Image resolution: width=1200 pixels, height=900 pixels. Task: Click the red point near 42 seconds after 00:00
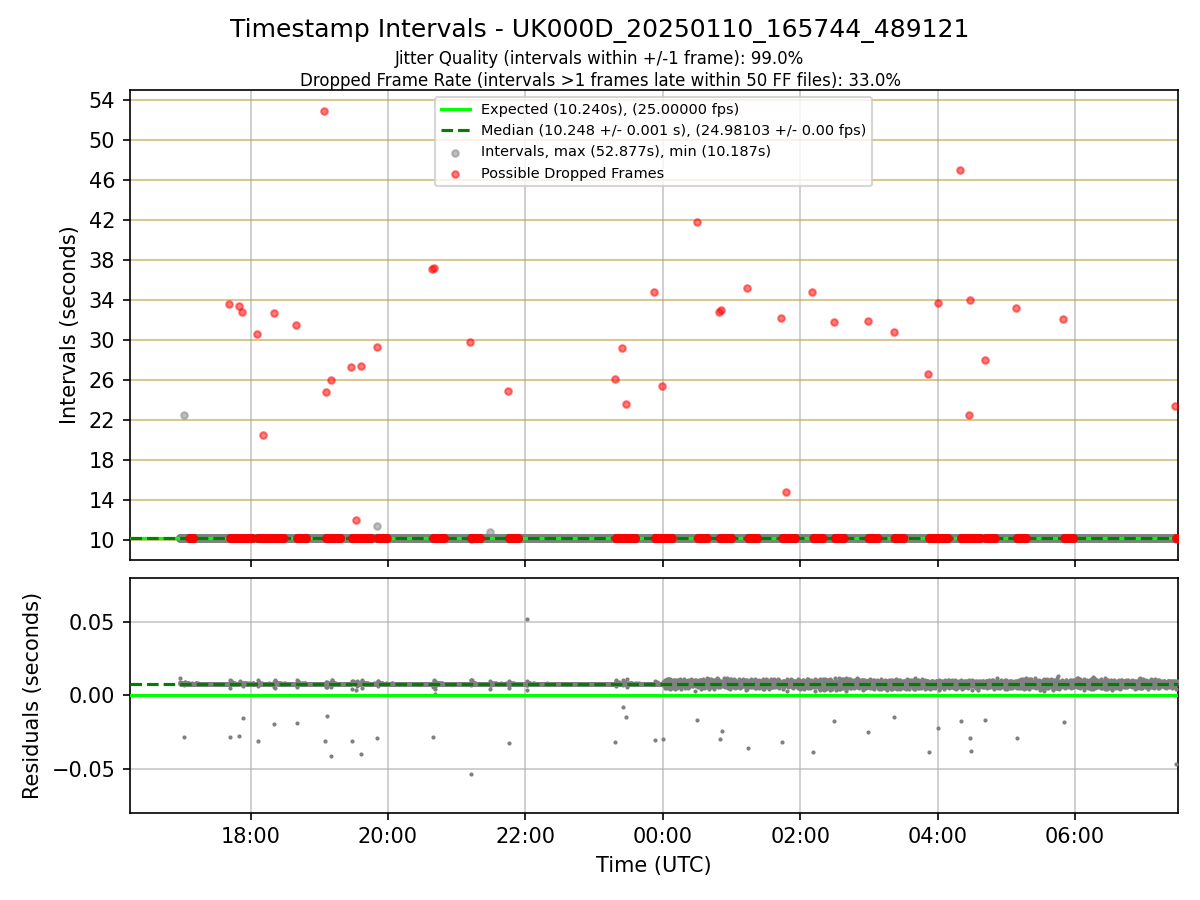[x=697, y=222]
